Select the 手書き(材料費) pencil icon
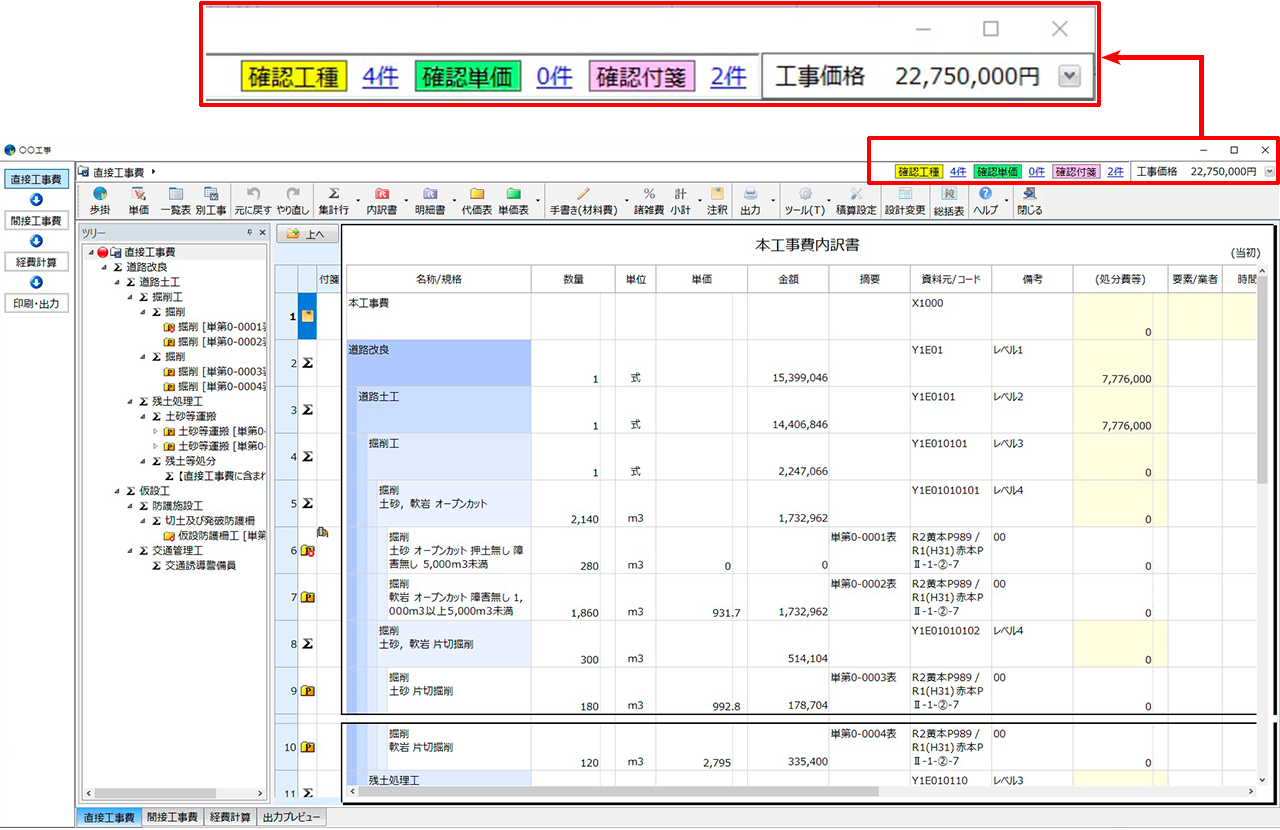1280x830 pixels. click(583, 201)
